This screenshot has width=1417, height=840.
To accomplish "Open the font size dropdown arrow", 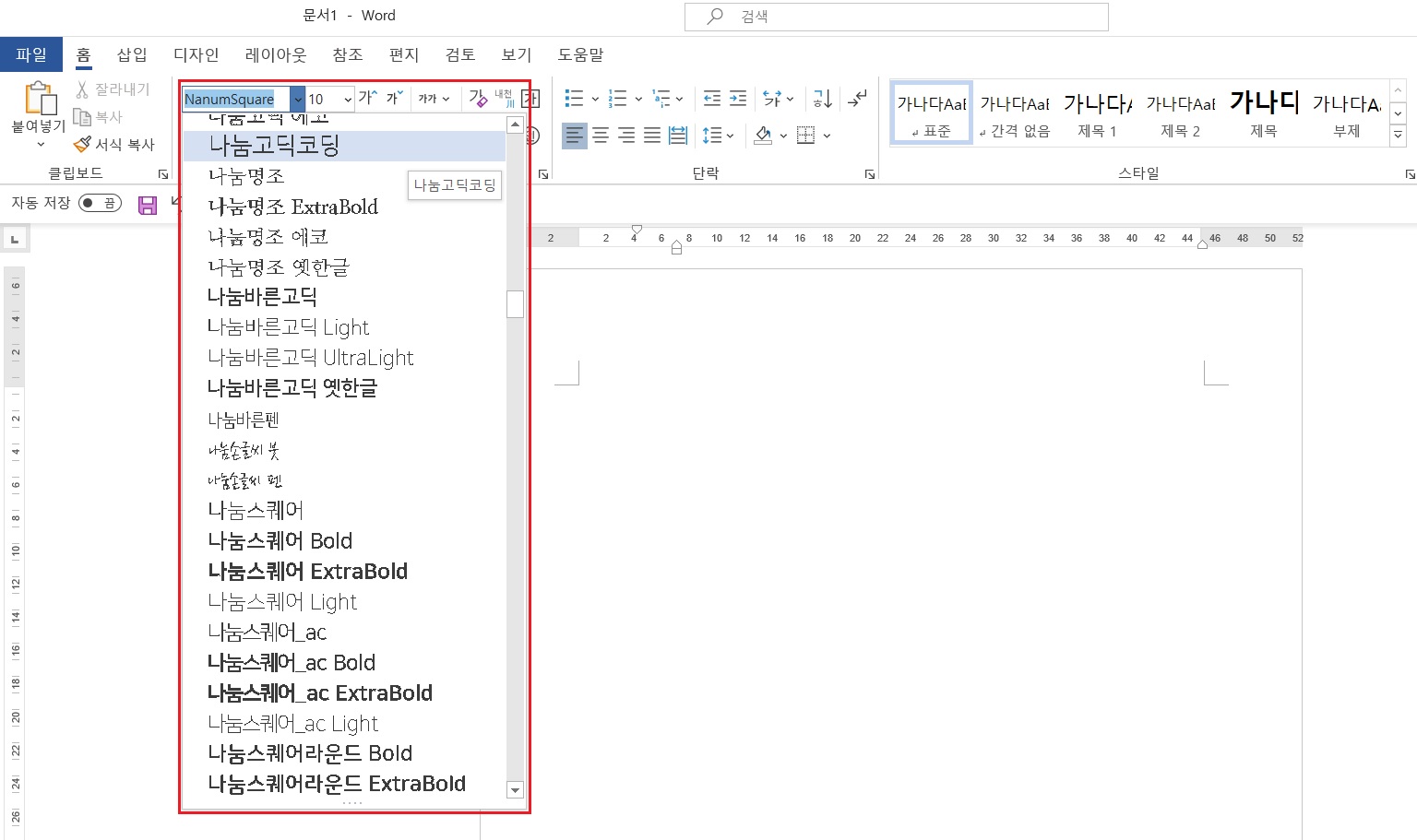I will coord(348,99).
